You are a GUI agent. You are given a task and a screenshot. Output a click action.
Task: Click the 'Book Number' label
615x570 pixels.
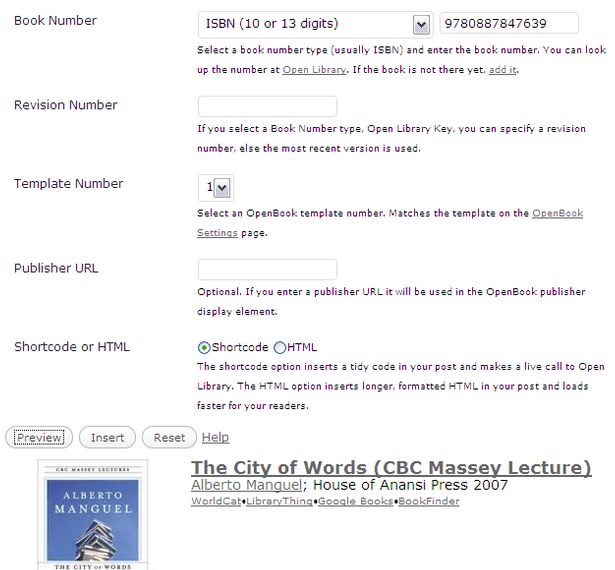(x=55, y=20)
